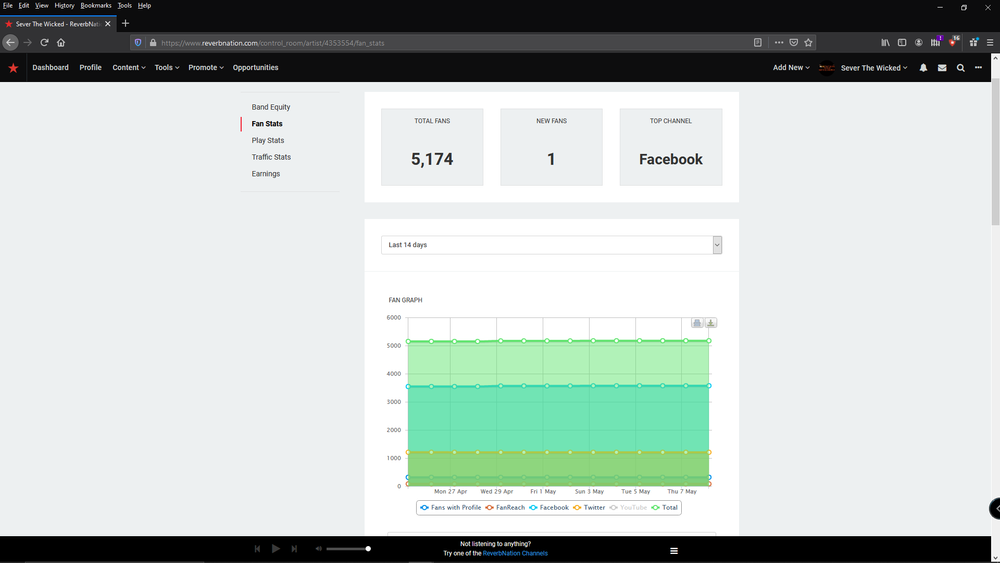This screenshot has height=563, width=1000.
Task: Enable YouTube series in legend
Action: point(628,508)
